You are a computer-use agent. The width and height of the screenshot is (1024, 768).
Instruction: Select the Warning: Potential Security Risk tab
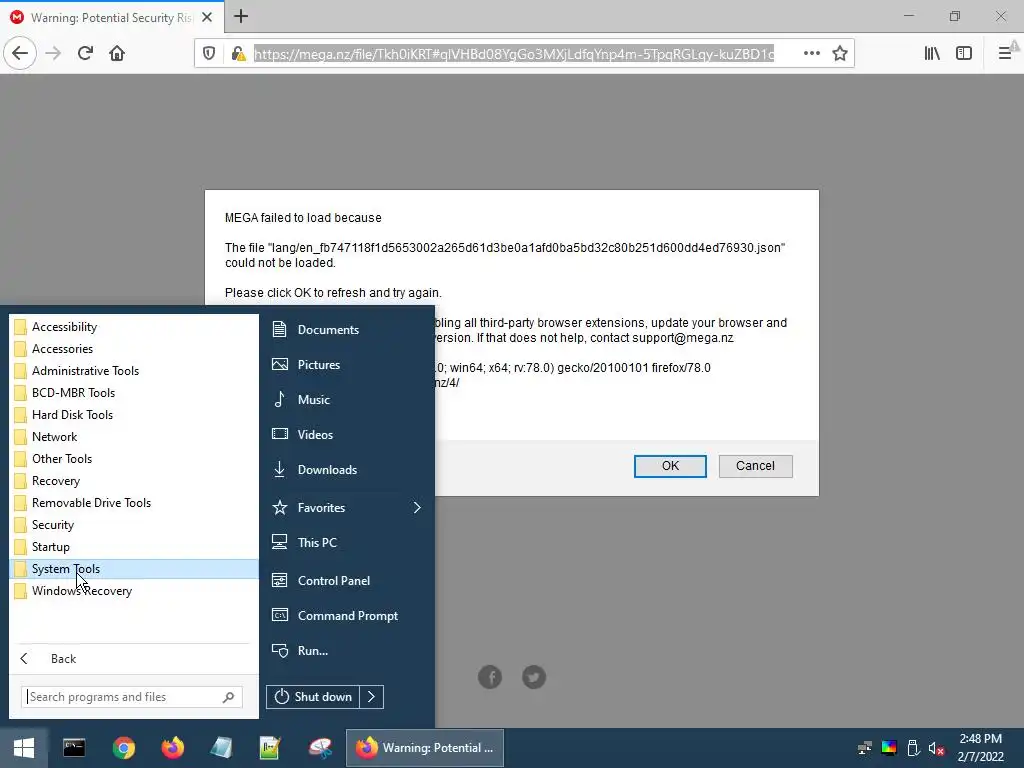[112, 17]
